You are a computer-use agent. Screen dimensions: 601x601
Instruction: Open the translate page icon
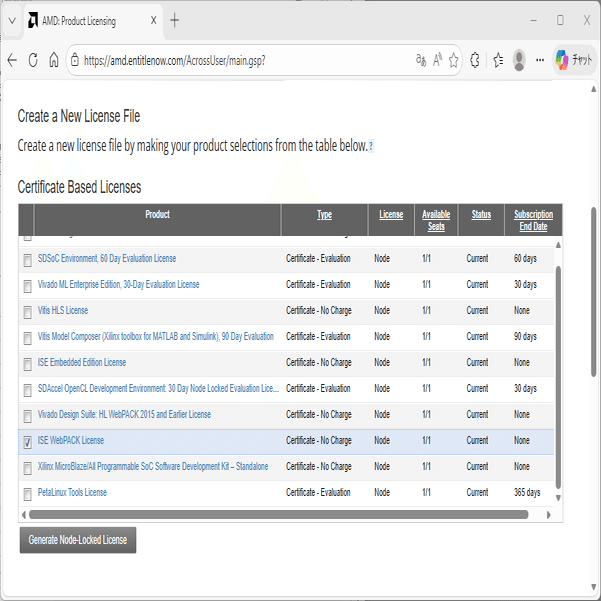[x=420, y=60]
